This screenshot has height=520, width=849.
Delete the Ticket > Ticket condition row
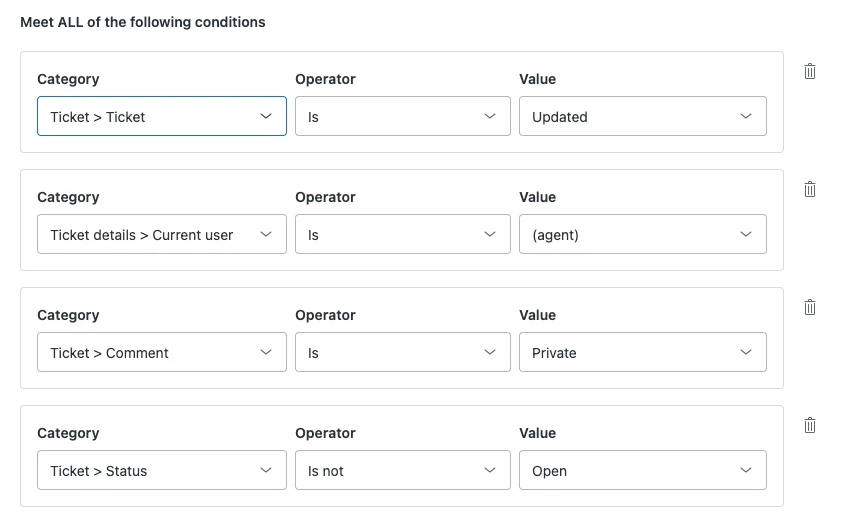(810, 71)
